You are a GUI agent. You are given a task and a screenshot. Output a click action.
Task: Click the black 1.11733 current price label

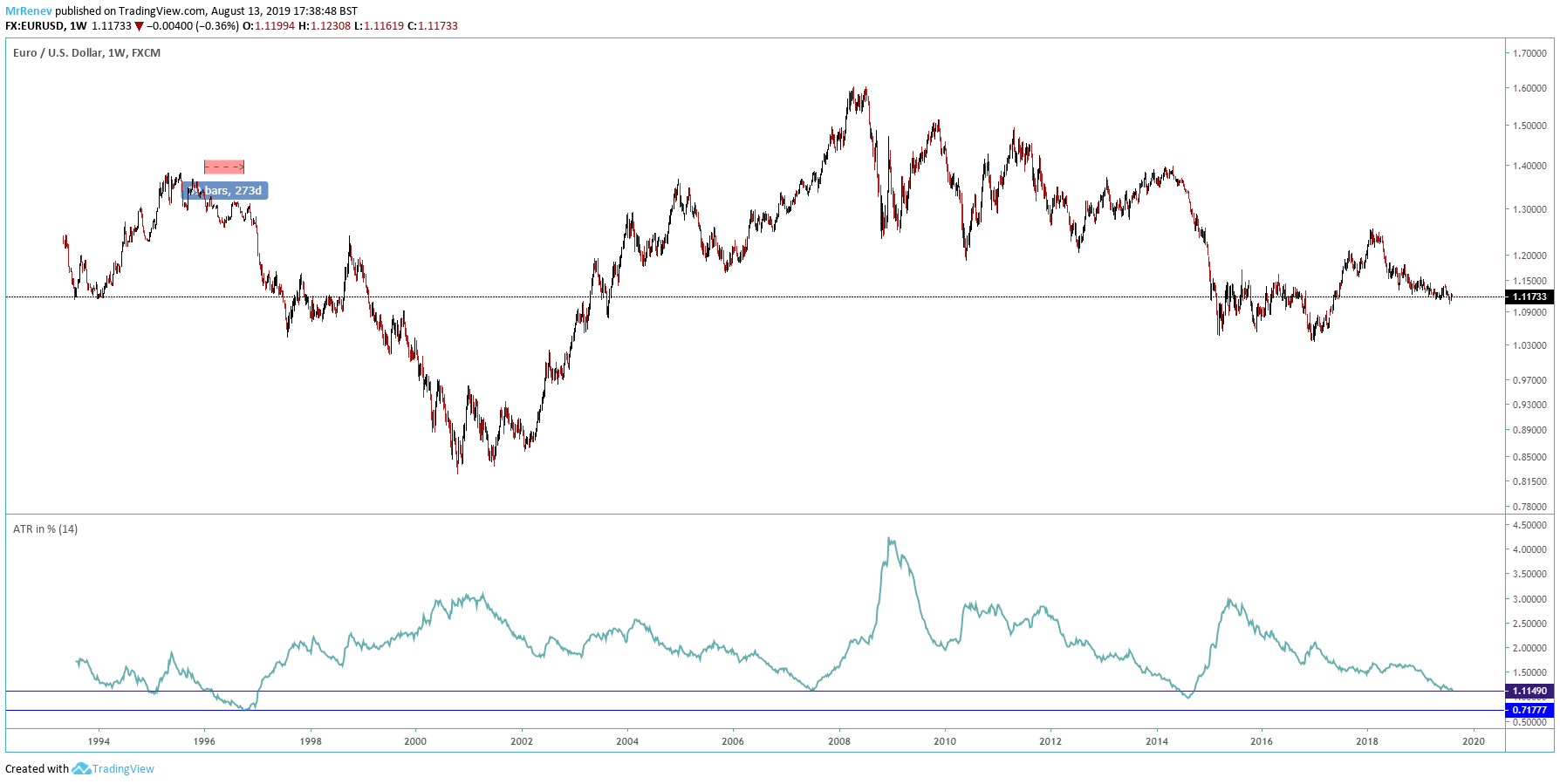pos(1530,297)
